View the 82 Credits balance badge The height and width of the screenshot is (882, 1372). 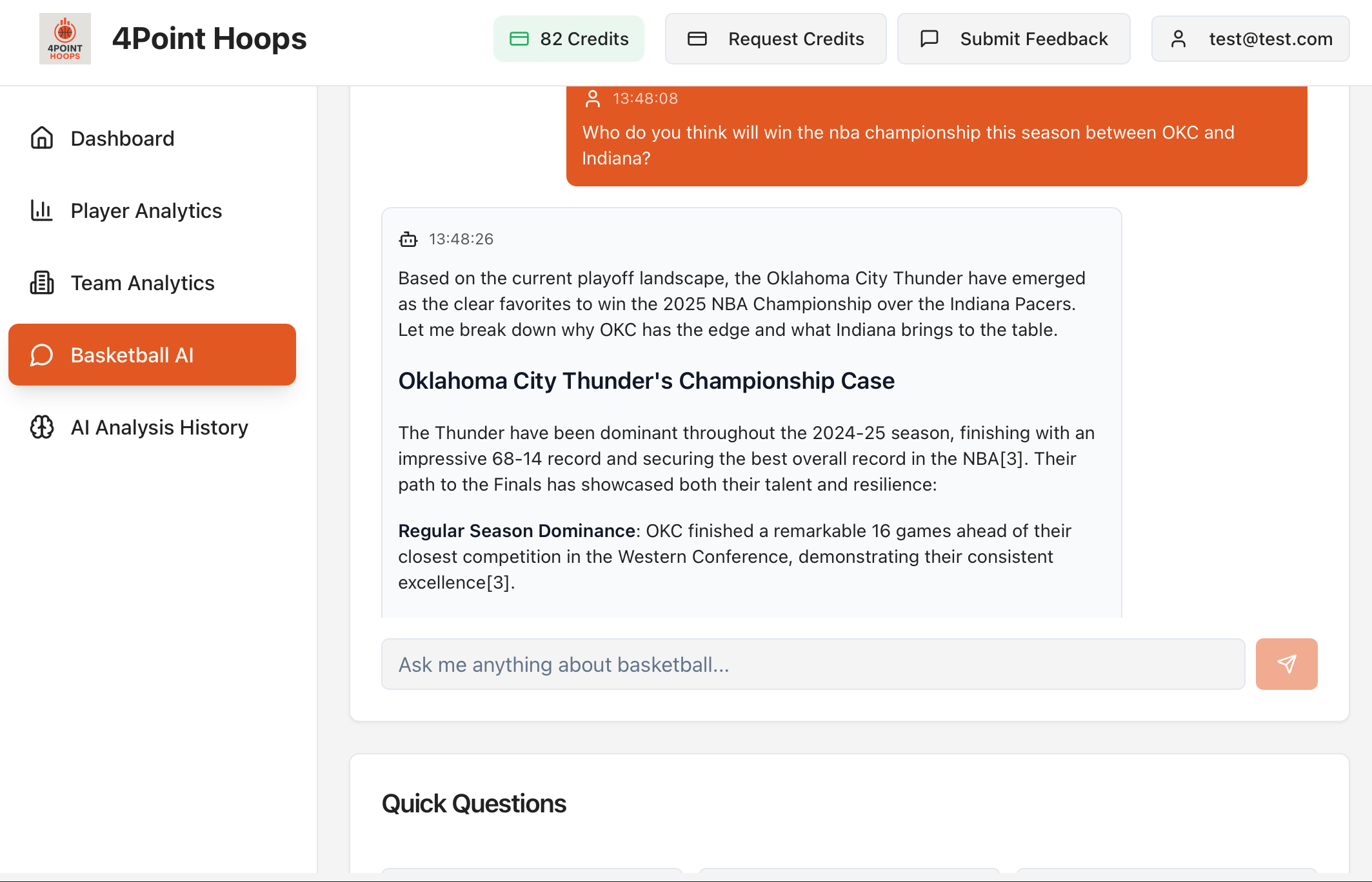[x=568, y=39]
